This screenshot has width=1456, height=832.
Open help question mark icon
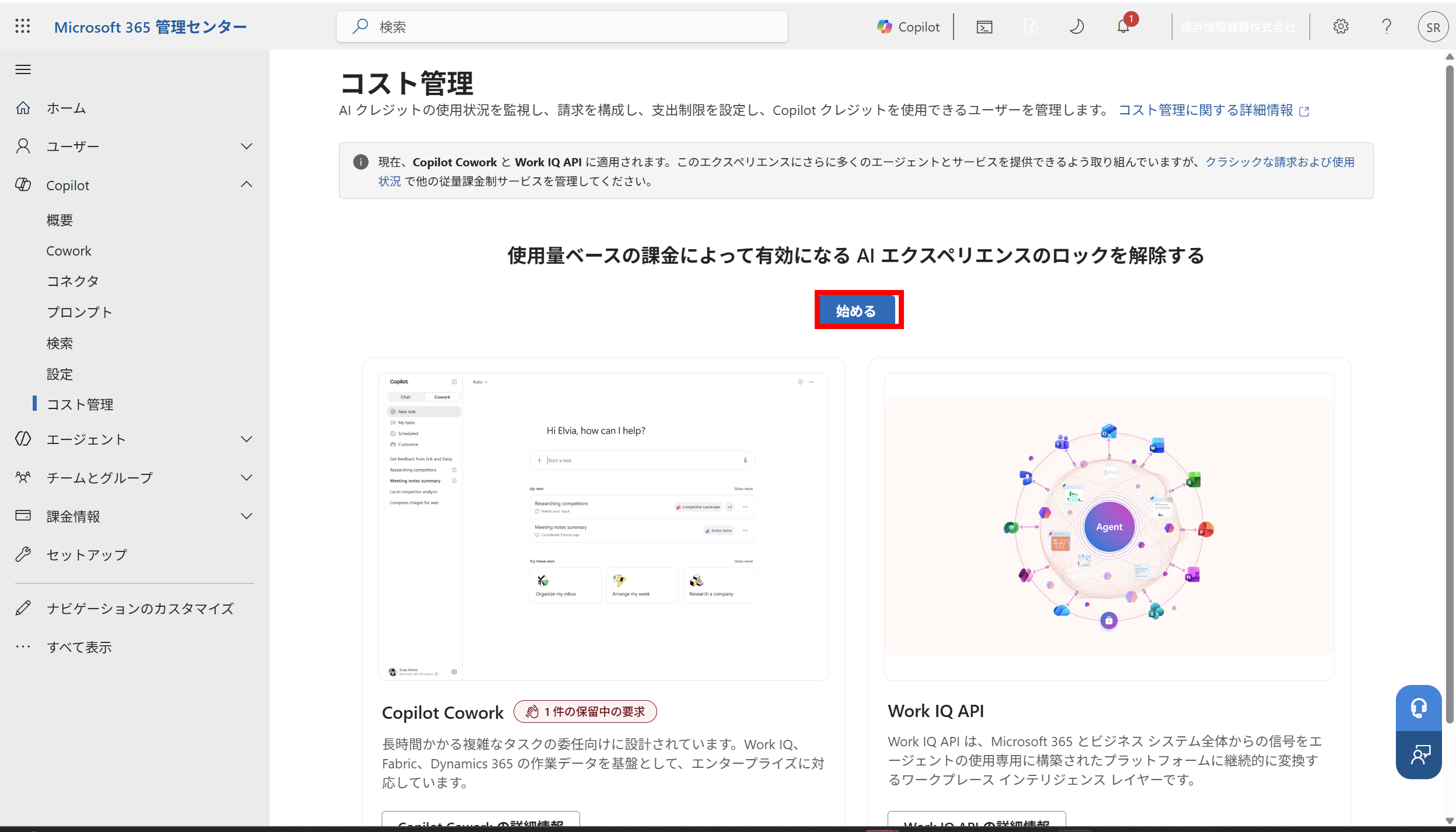[1387, 27]
